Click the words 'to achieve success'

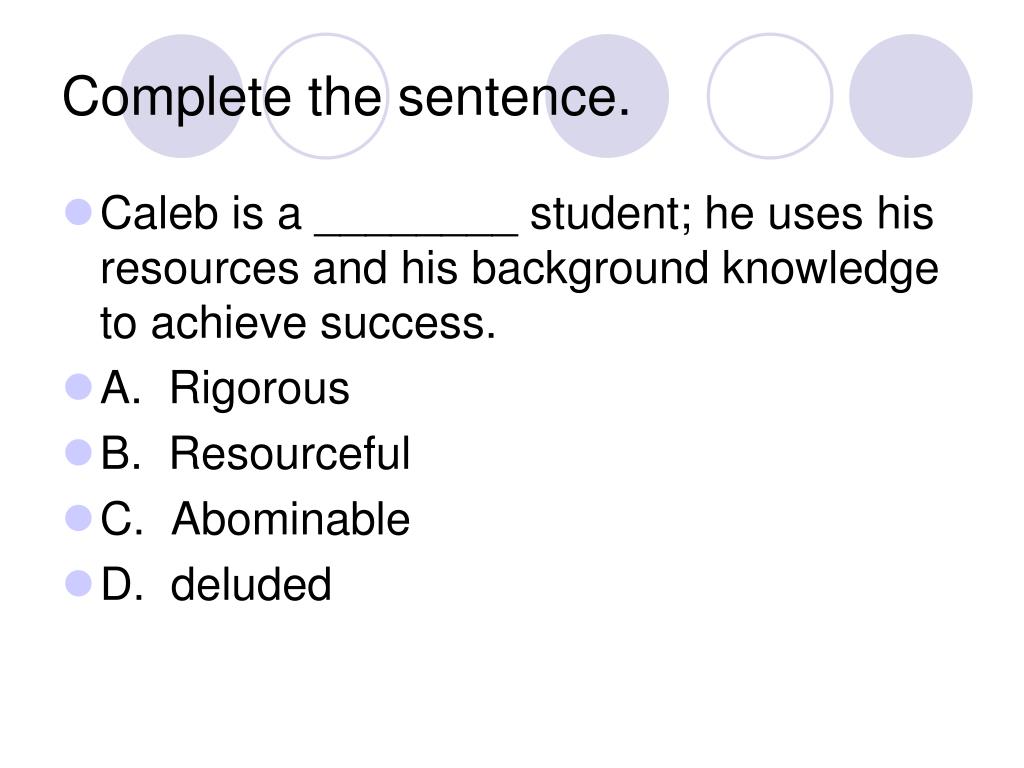click(298, 323)
